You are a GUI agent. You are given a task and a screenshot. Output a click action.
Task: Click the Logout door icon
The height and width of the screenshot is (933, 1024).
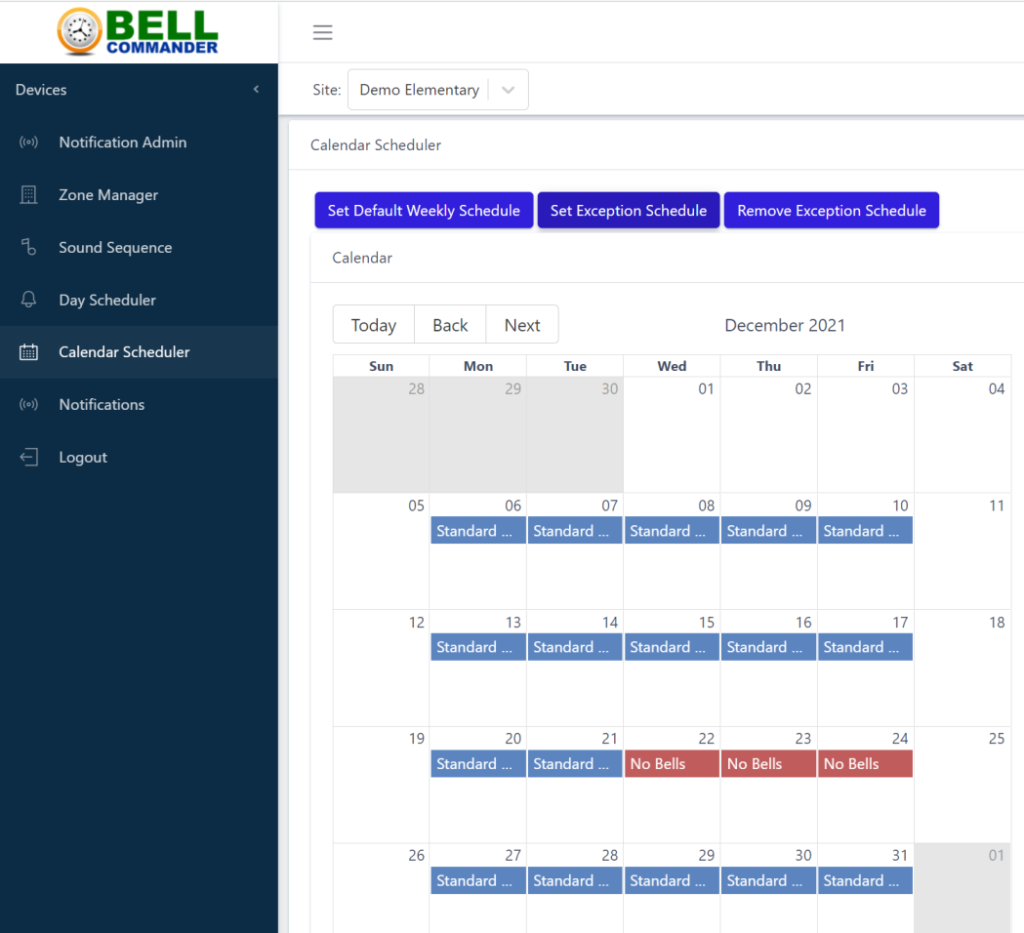[x=29, y=457]
